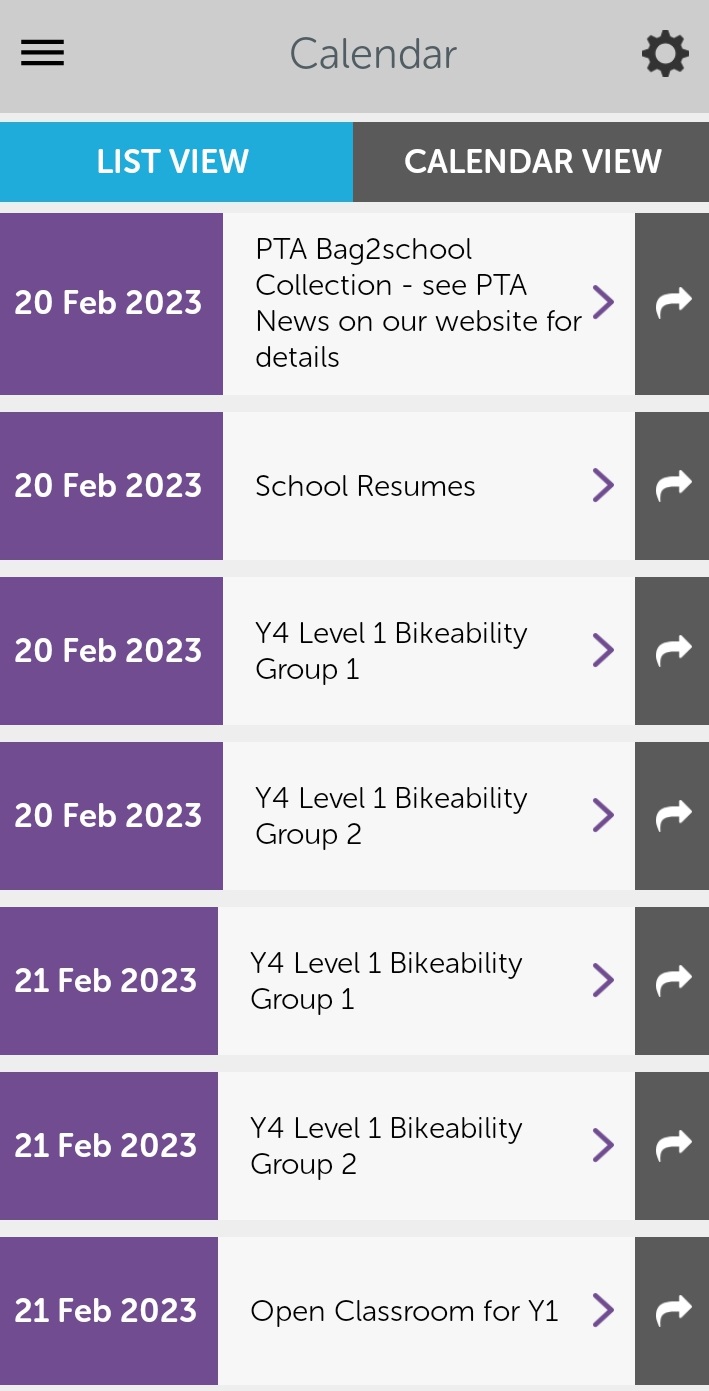Share the 20 Feb Bikeability Group 1 event
The image size is (709, 1391).
point(672,651)
